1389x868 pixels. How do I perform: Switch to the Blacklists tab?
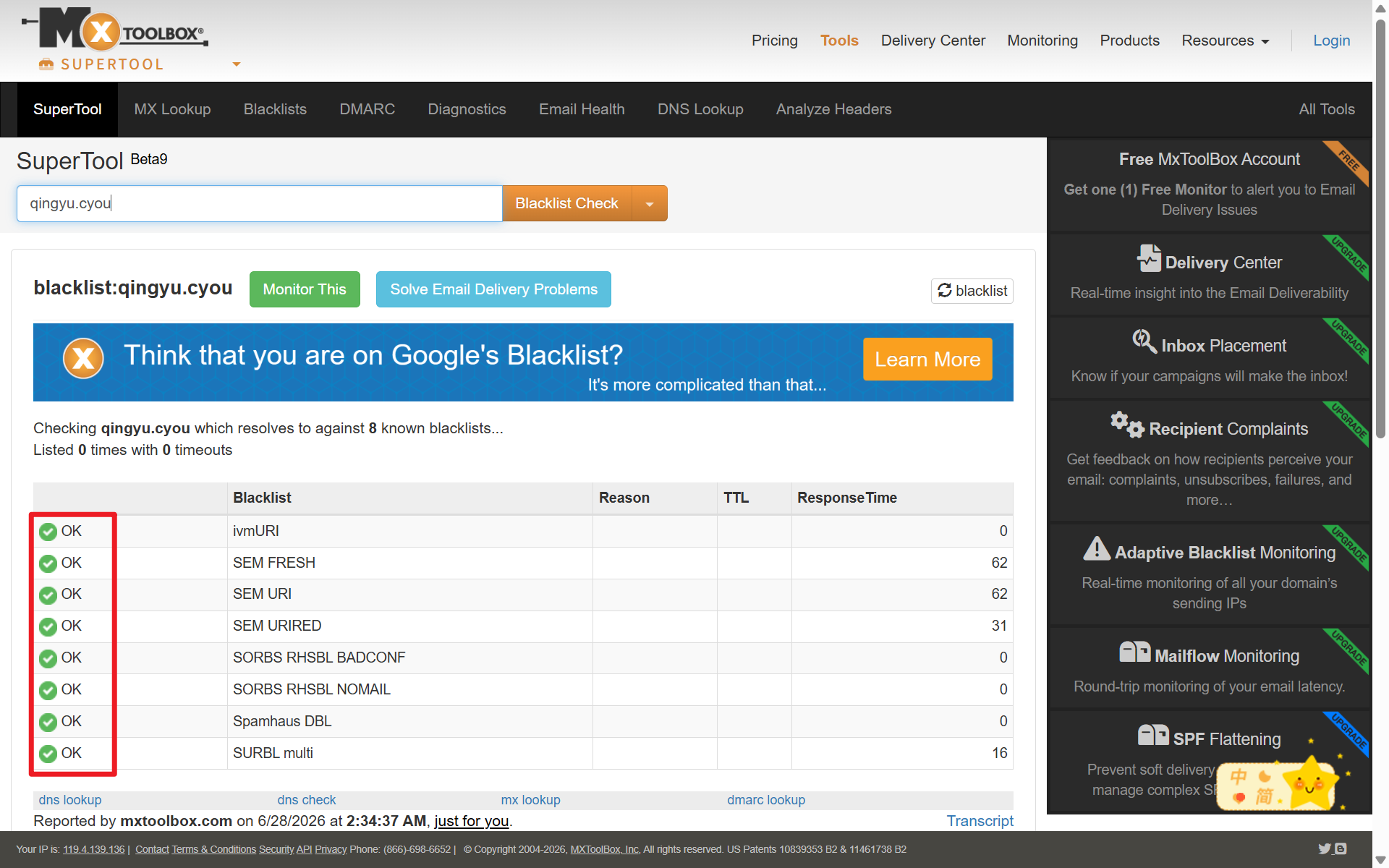(275, 109)
